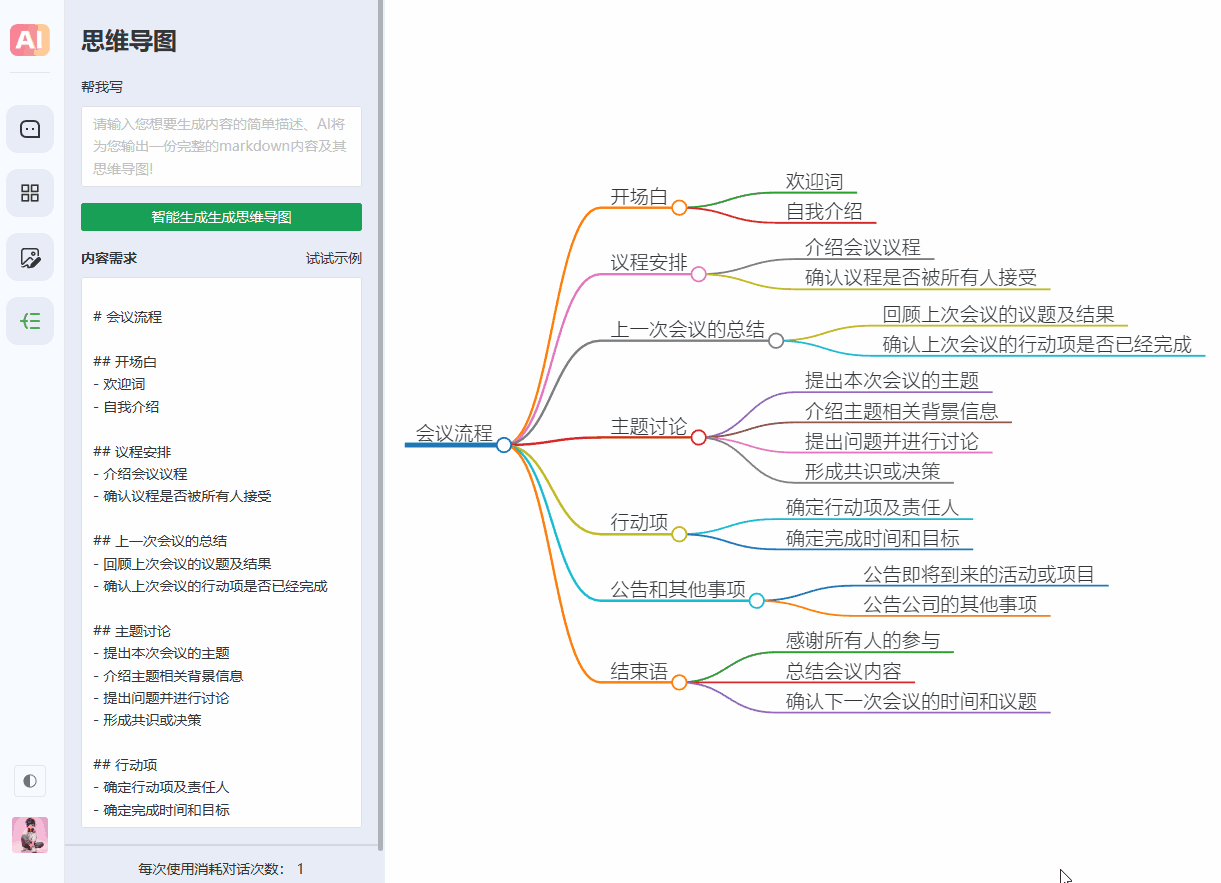Viewport: 1221px width, 883px height.
Task: Collapse the 结束语 node circle
Action: (x=679, y=683)
